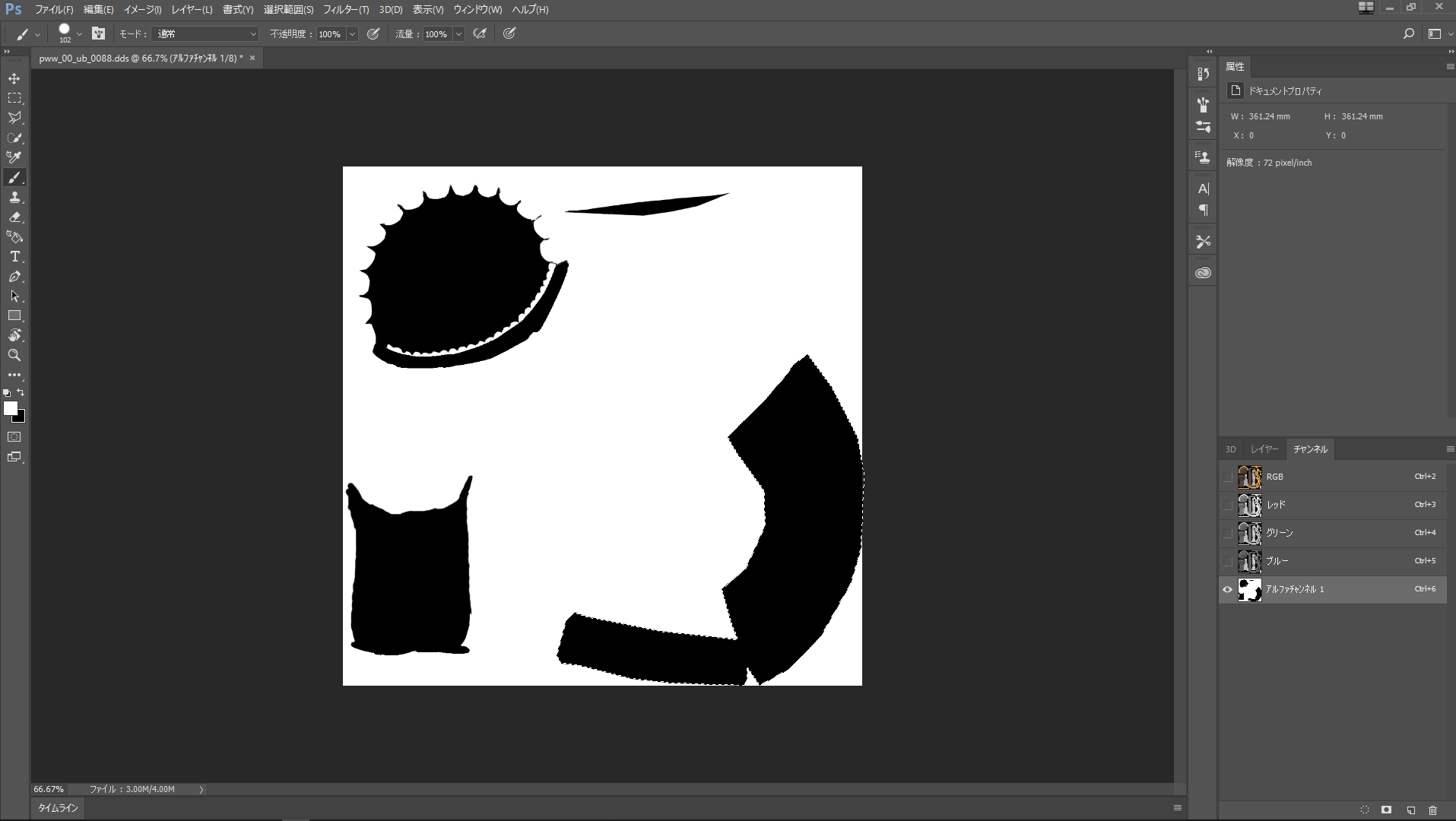The image size is (1456, 821).
Task: Open the brush preset picker dropdown
Action: coord(79,34)
